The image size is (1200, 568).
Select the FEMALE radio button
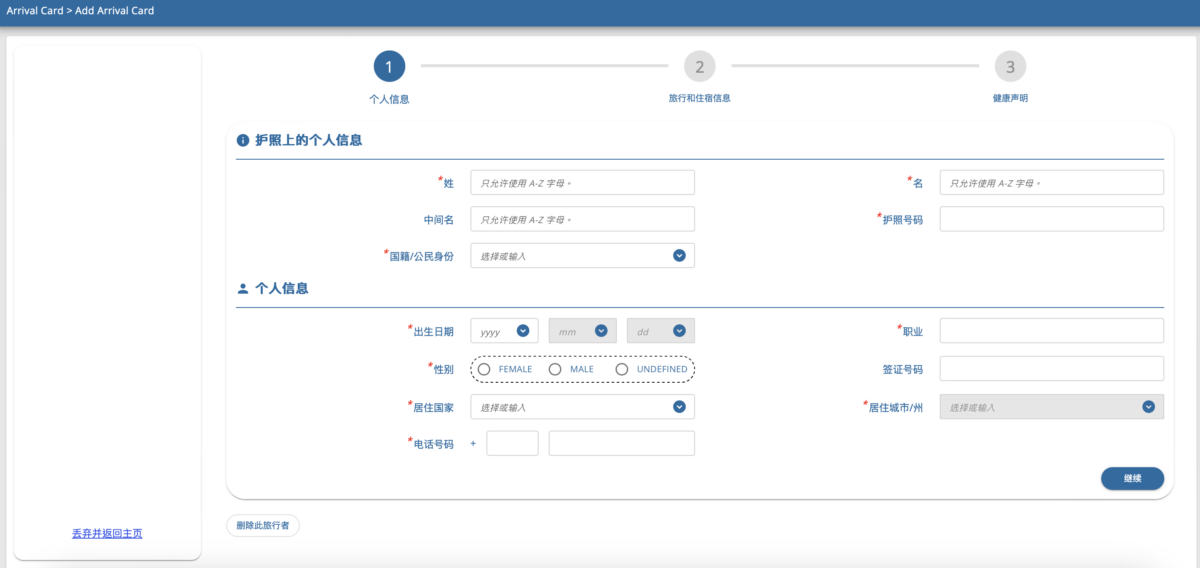tap(484, 369)
